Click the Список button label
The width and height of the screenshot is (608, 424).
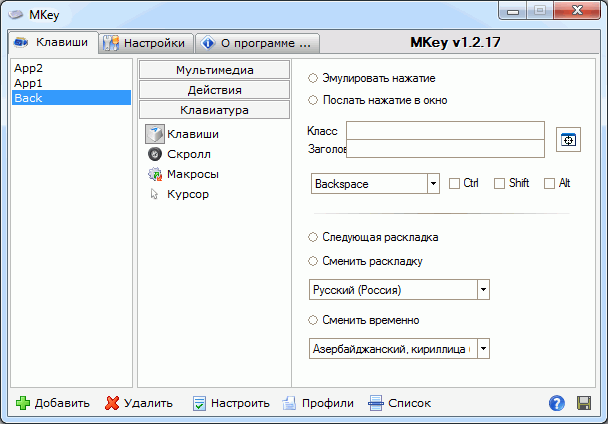(409, 403)
